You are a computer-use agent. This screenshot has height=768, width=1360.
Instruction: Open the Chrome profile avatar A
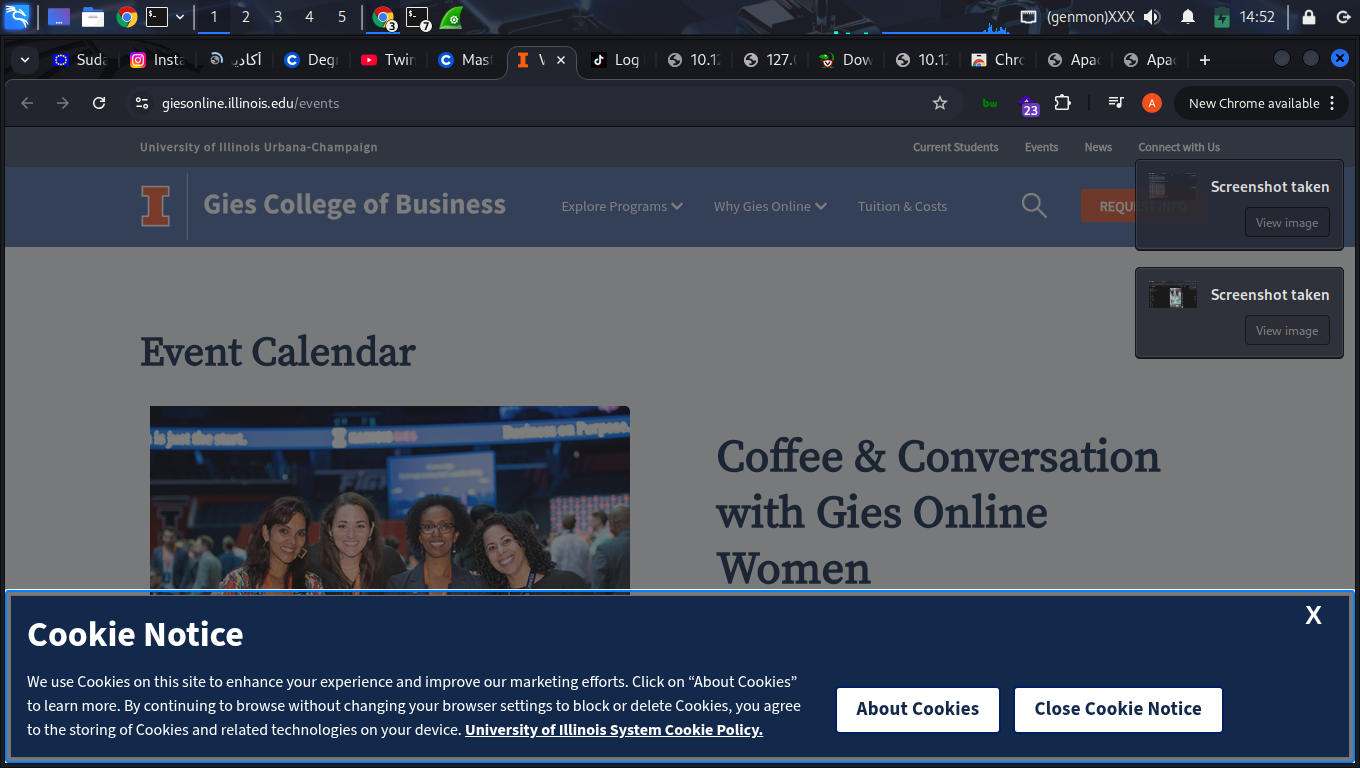click(x=1152, y=103)
